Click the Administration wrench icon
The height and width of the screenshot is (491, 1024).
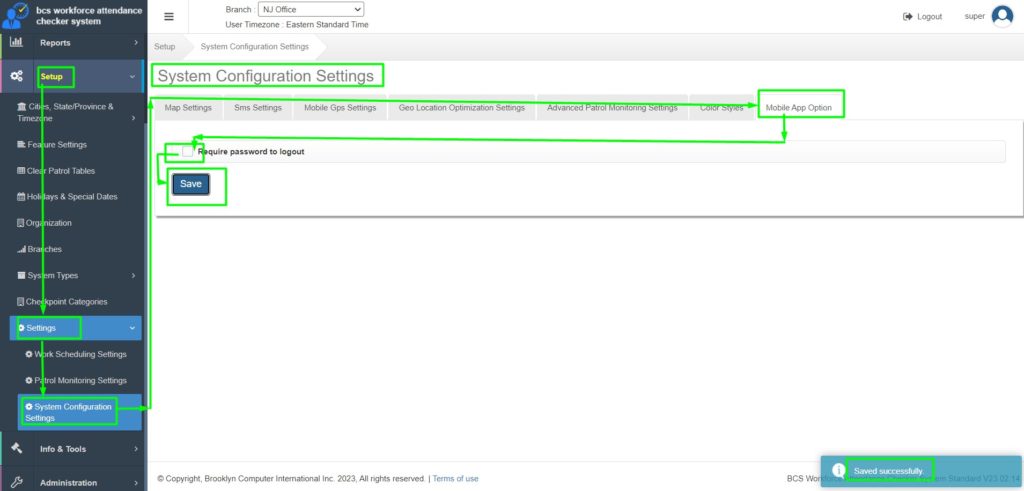[16, 482]
